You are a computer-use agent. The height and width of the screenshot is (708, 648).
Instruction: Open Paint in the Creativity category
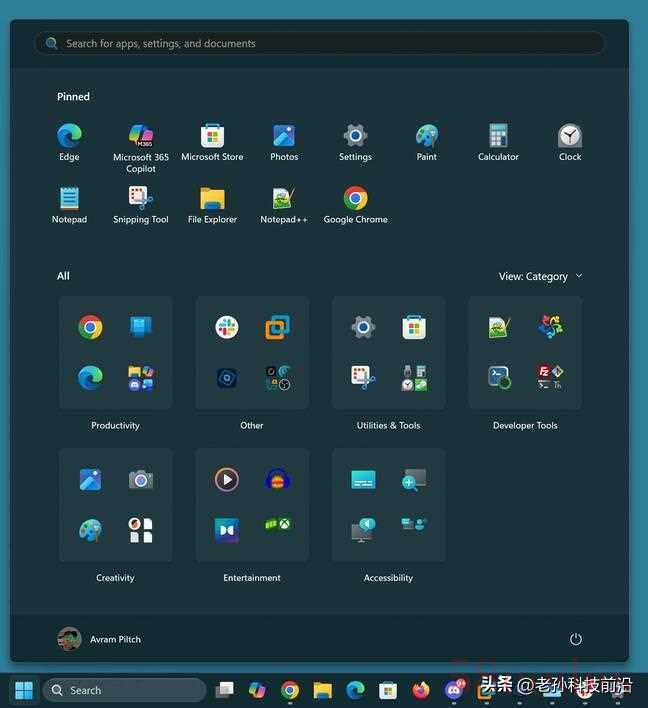click(90, 530)
